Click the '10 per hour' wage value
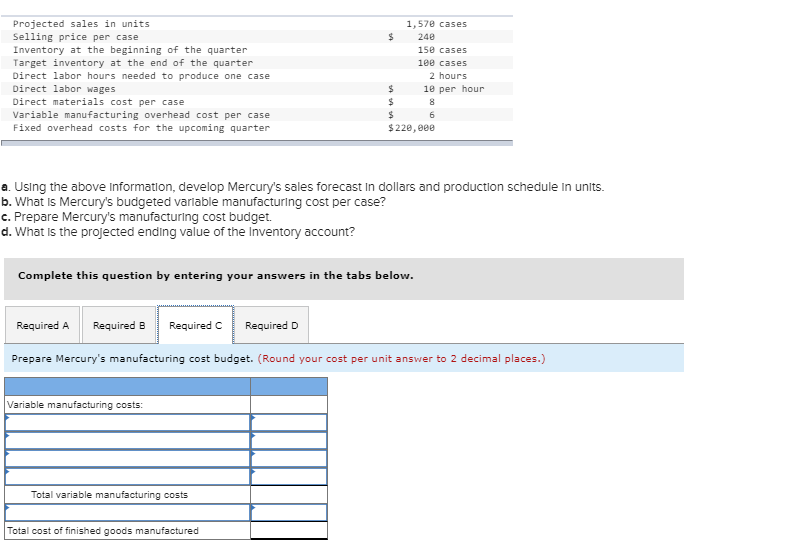Viewport: 785px width, 540px height. [454, 89]
